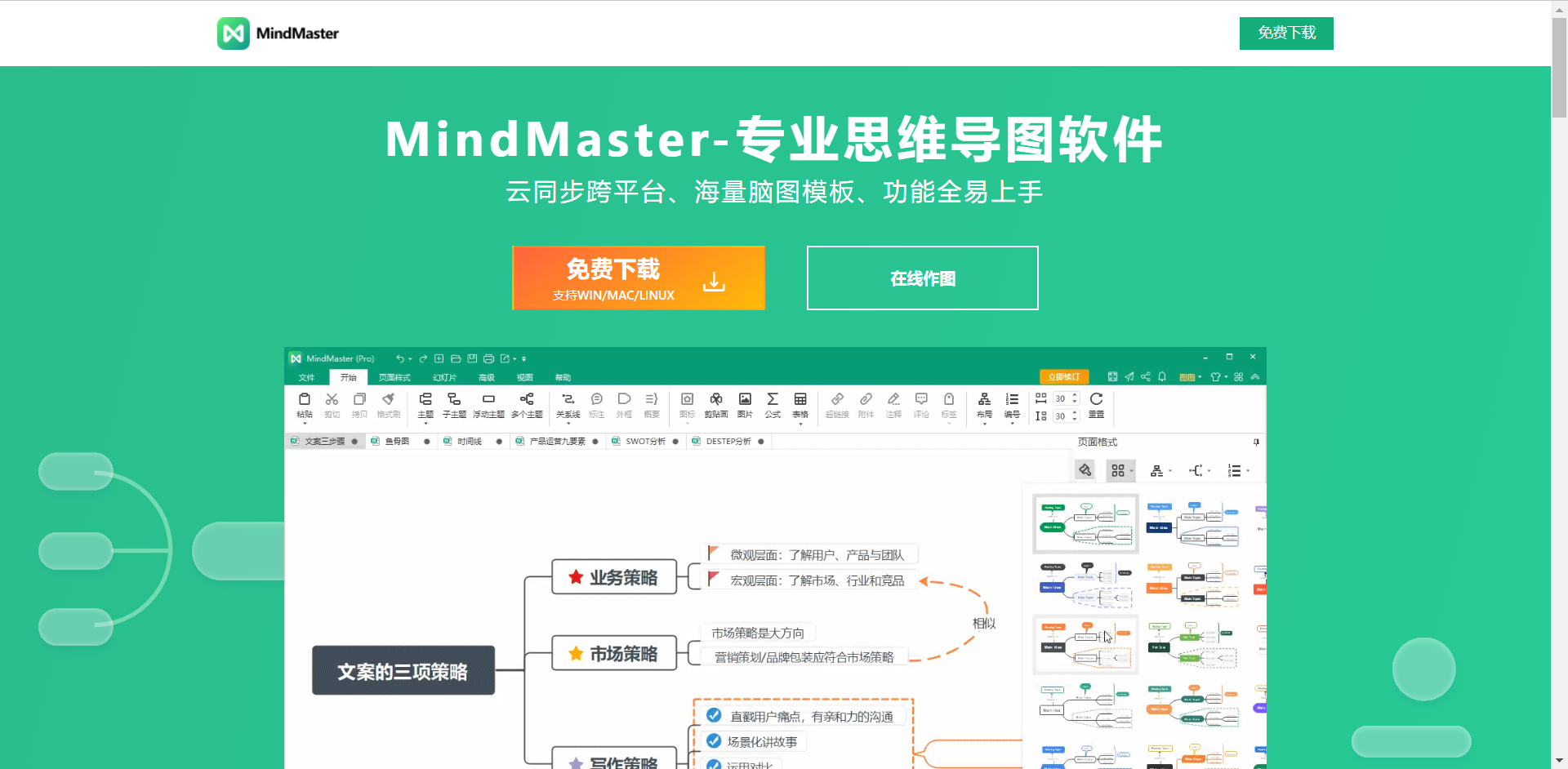Screen dimensions: 1568x769
Task: Open the panel layout structure dropdown
Action: (x=1160, y=470)
